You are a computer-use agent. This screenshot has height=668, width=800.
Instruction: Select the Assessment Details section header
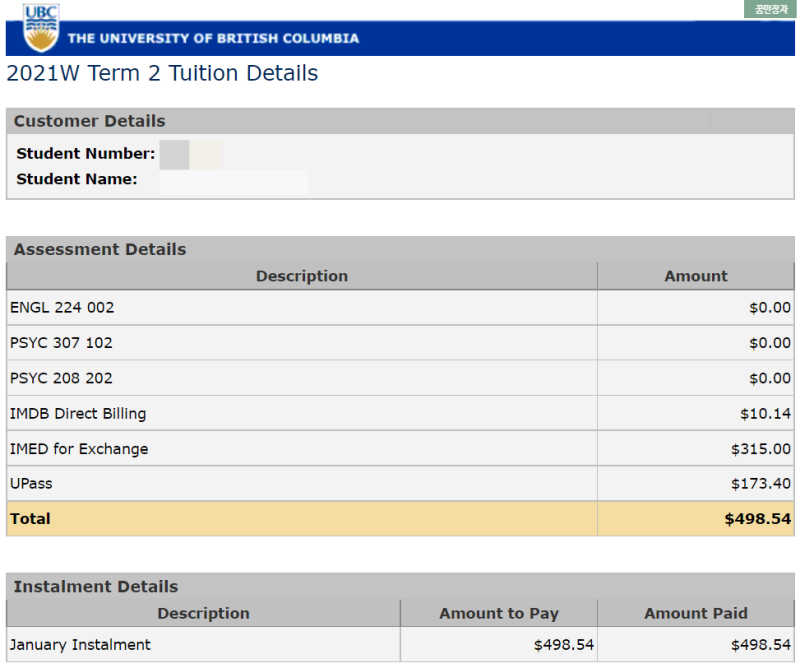pos(100,249)
